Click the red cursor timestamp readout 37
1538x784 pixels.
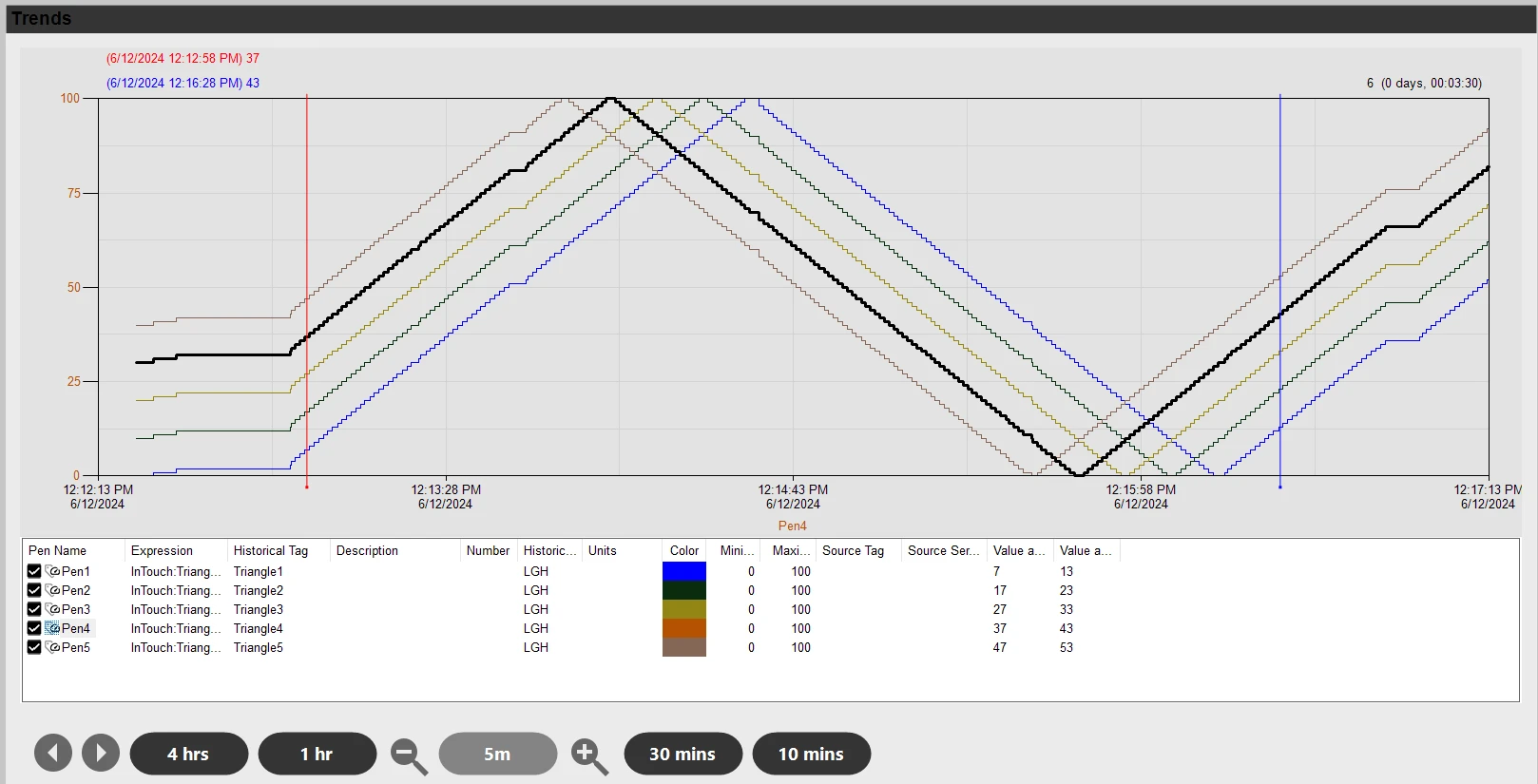183,58
